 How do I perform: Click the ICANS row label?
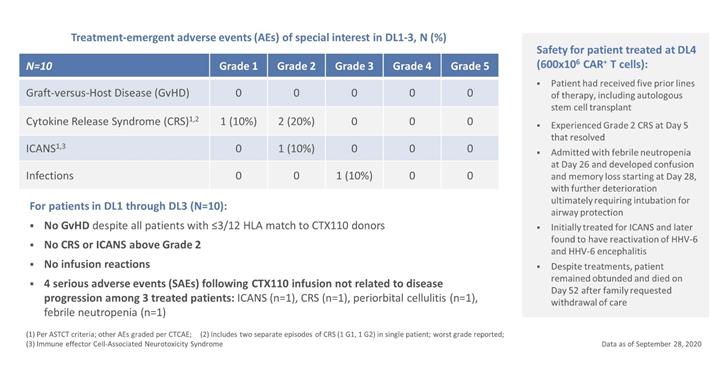[45, 148]
